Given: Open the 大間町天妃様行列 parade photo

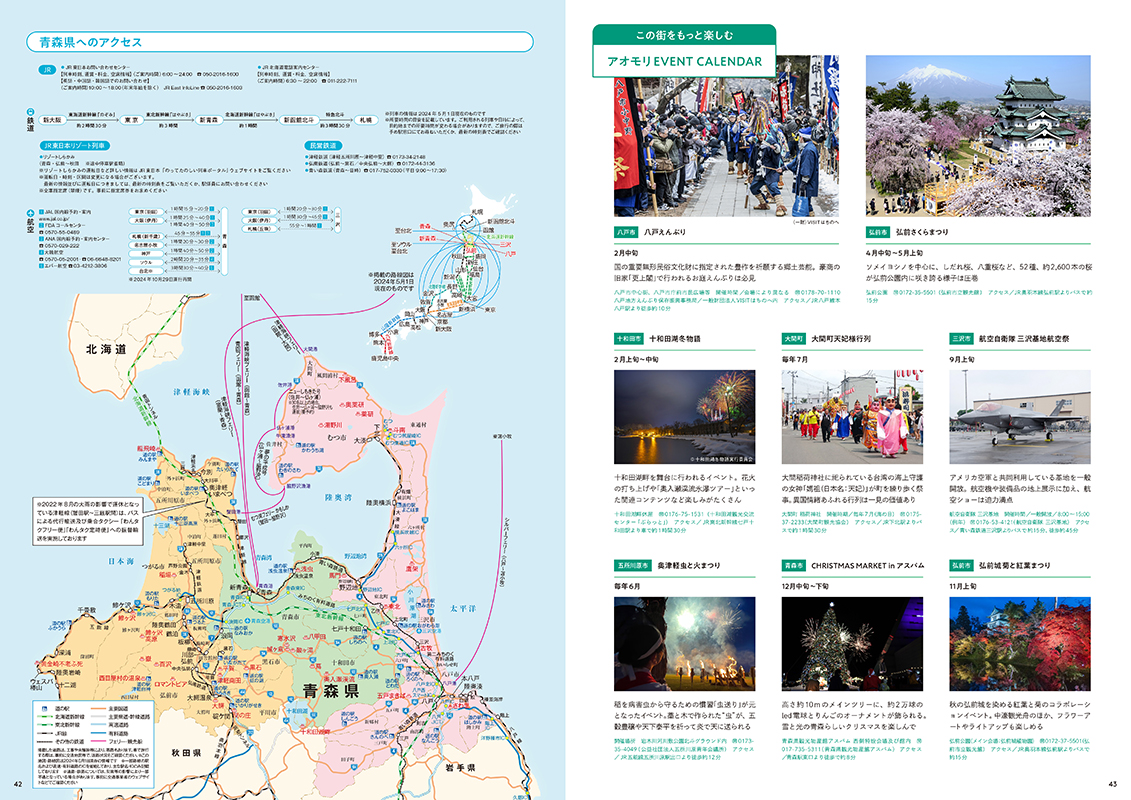Looking at the screenshot, I should coord(852,417).
